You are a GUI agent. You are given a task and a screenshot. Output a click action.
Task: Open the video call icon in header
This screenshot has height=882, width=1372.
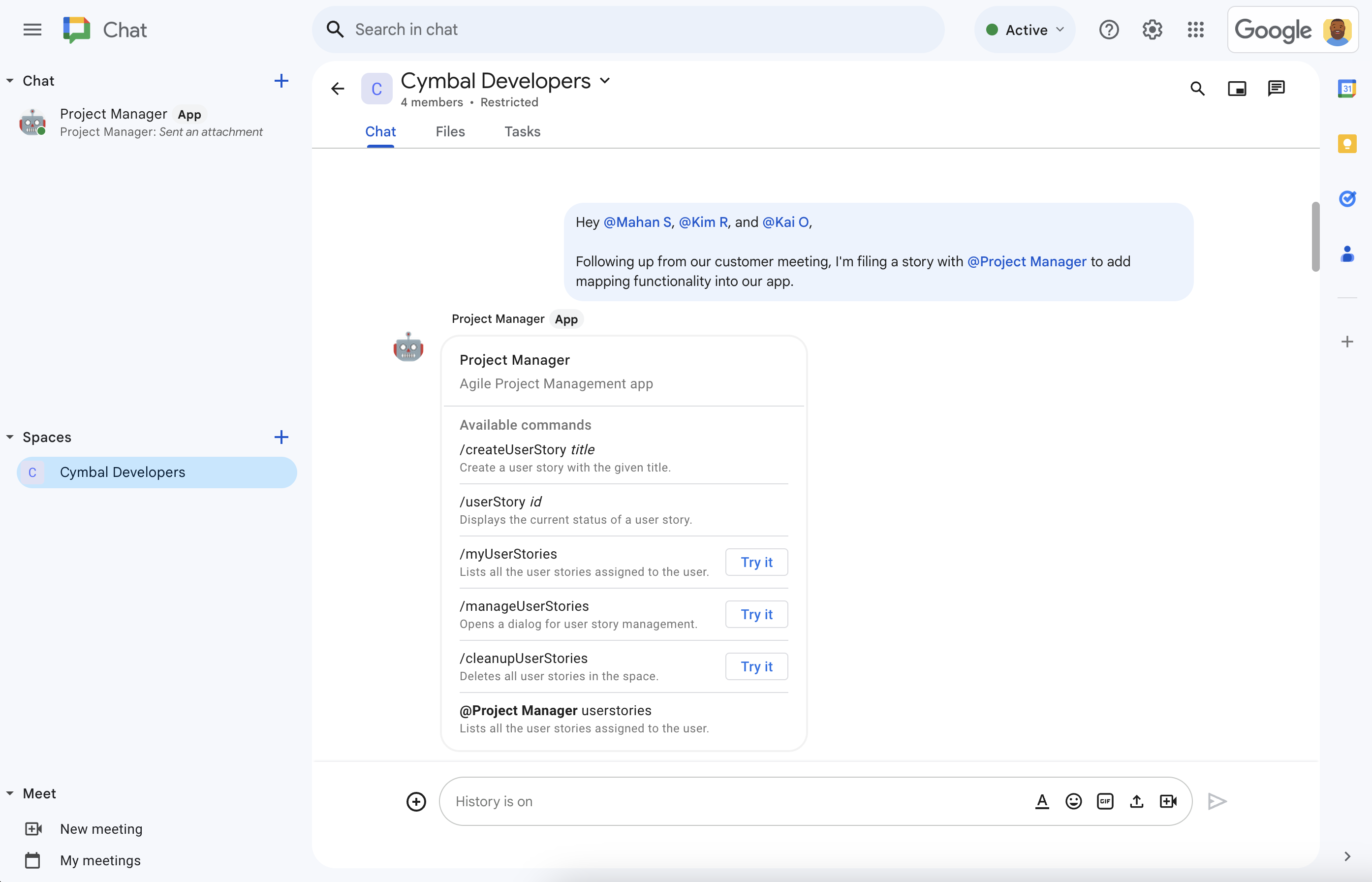(1237, 89)
